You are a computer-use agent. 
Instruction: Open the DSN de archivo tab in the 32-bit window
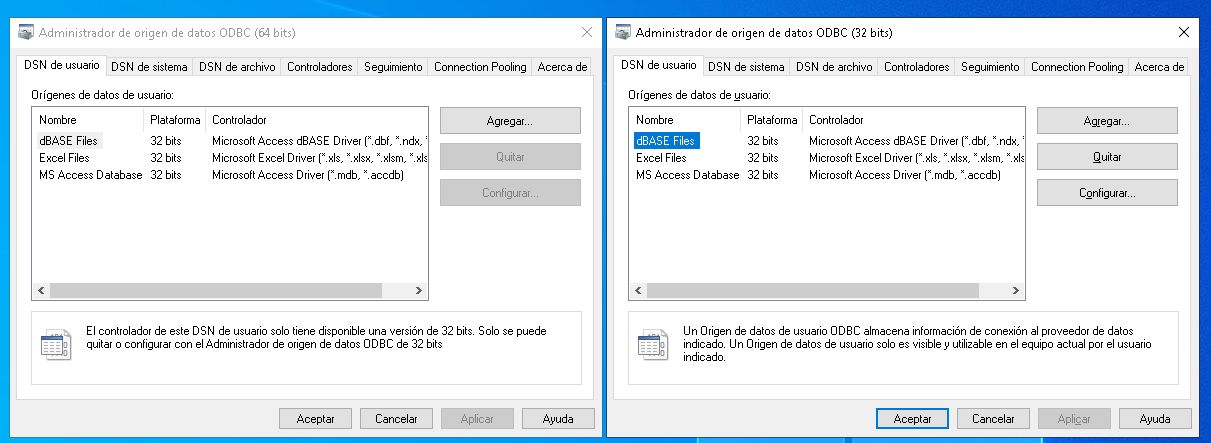(x=834, y=67)
